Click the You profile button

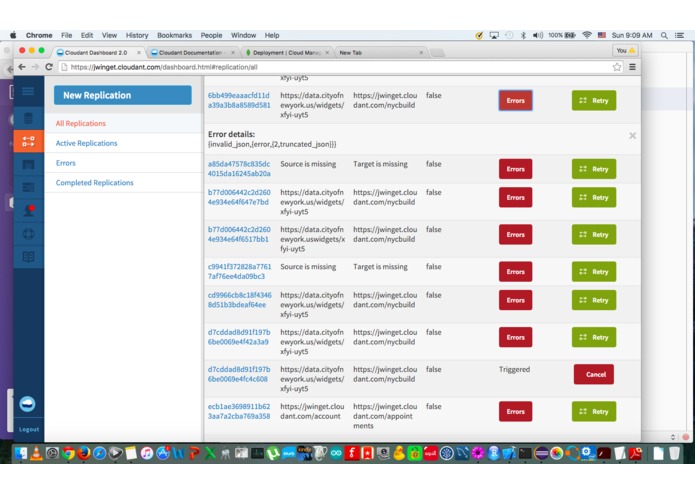(x=625, y=51)
